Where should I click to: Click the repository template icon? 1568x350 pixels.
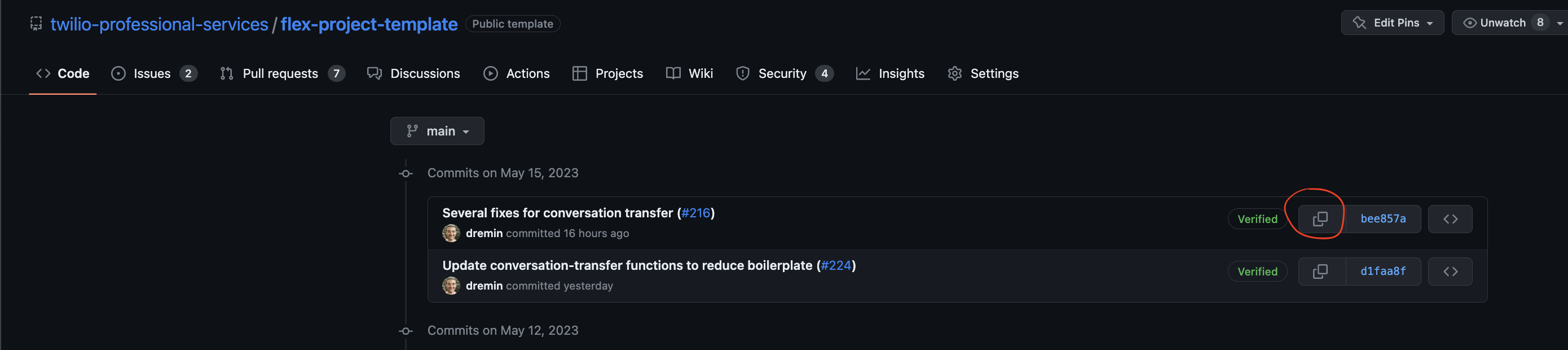click(x=37, y=24)
